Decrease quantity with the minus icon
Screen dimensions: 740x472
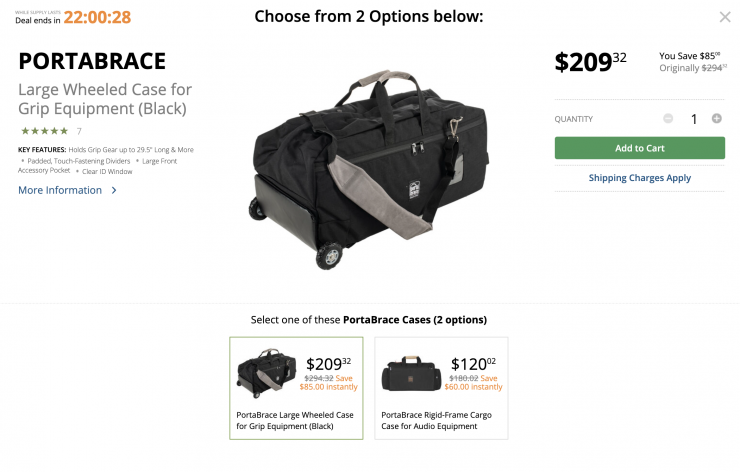pos(668,119)
